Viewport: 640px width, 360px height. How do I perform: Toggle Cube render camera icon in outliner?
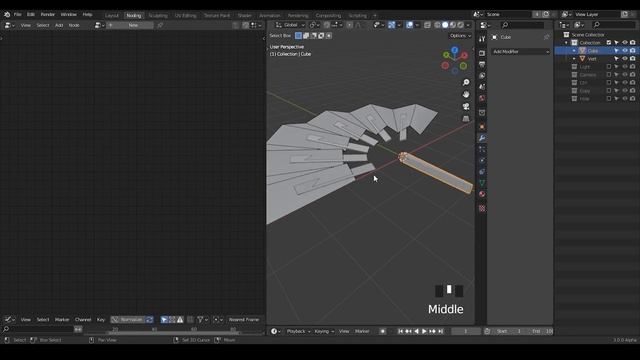click(632, 51)
